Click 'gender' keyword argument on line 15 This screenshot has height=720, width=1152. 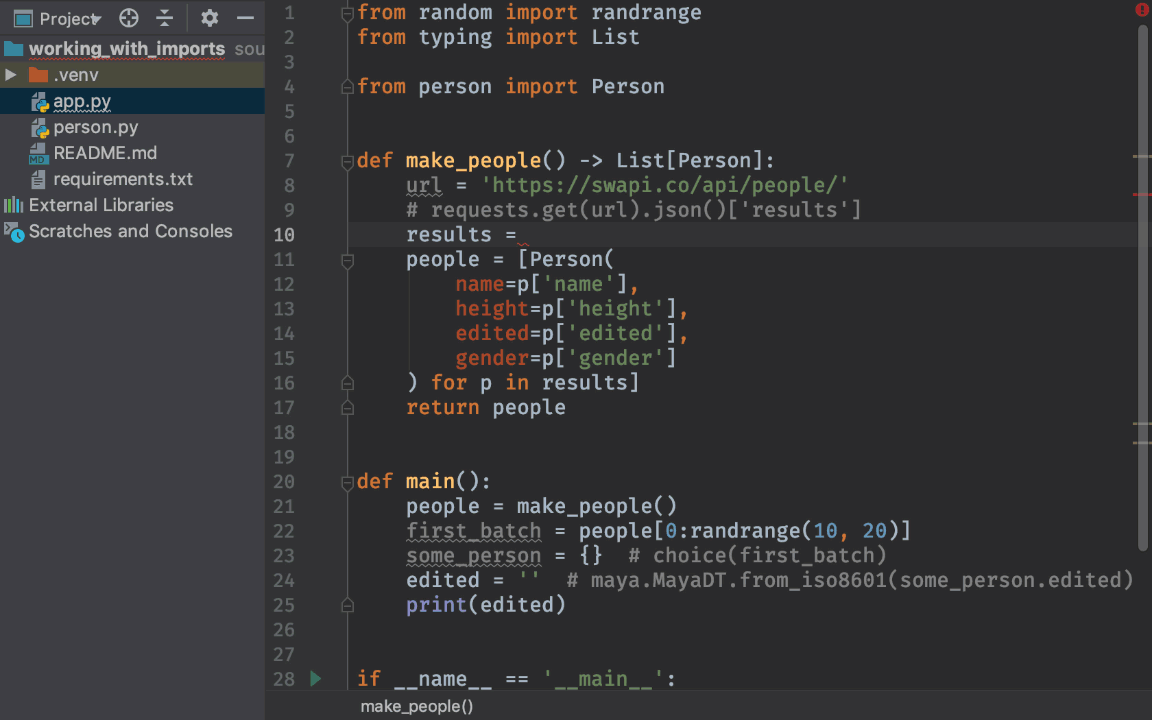(492, 359)
